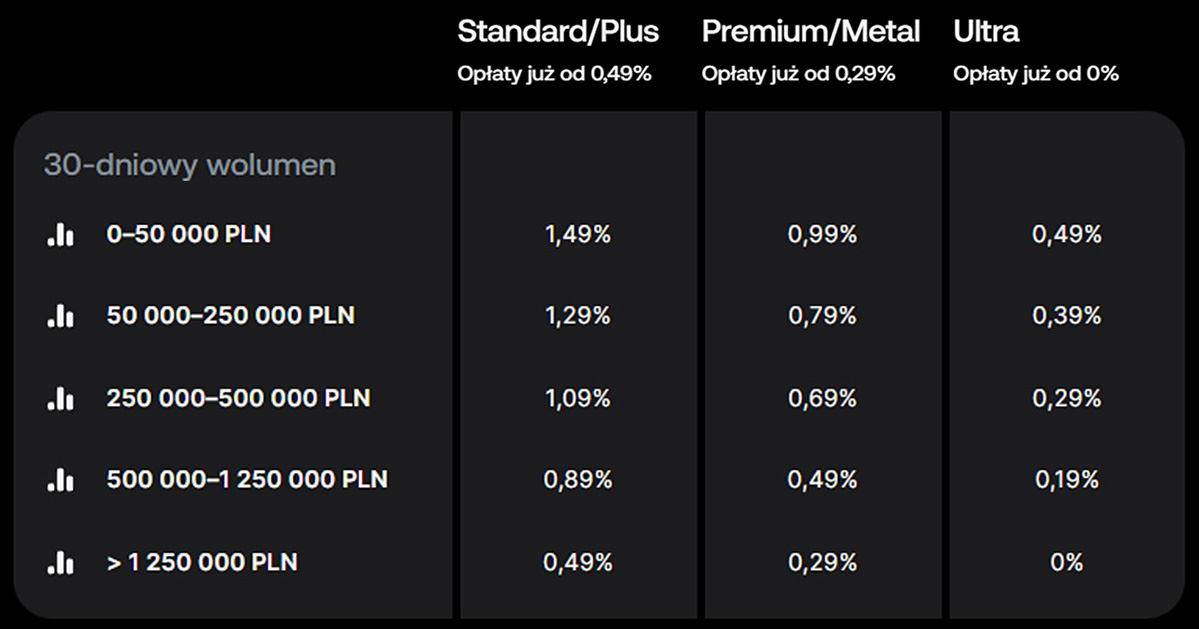Click the bar chart icon beside 0–50 000 PLN
The height and width of the screenshot is (629, 1199).
tap(60, 234)
